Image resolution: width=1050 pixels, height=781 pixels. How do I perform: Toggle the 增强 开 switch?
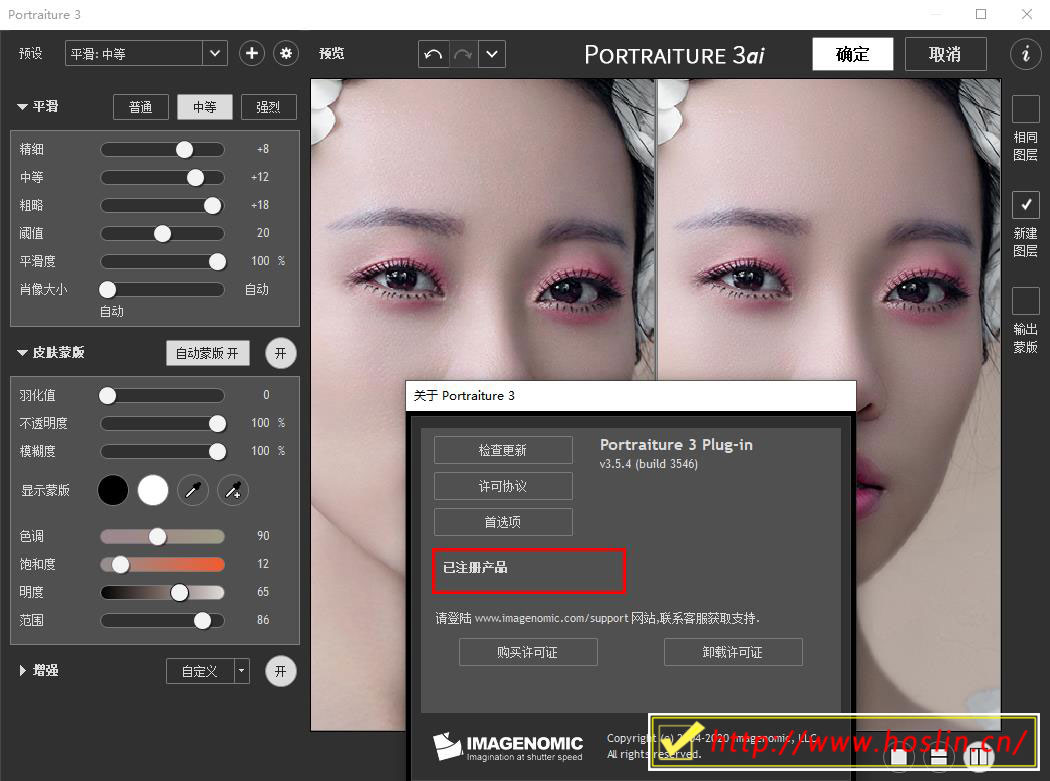tap(281, 671)
